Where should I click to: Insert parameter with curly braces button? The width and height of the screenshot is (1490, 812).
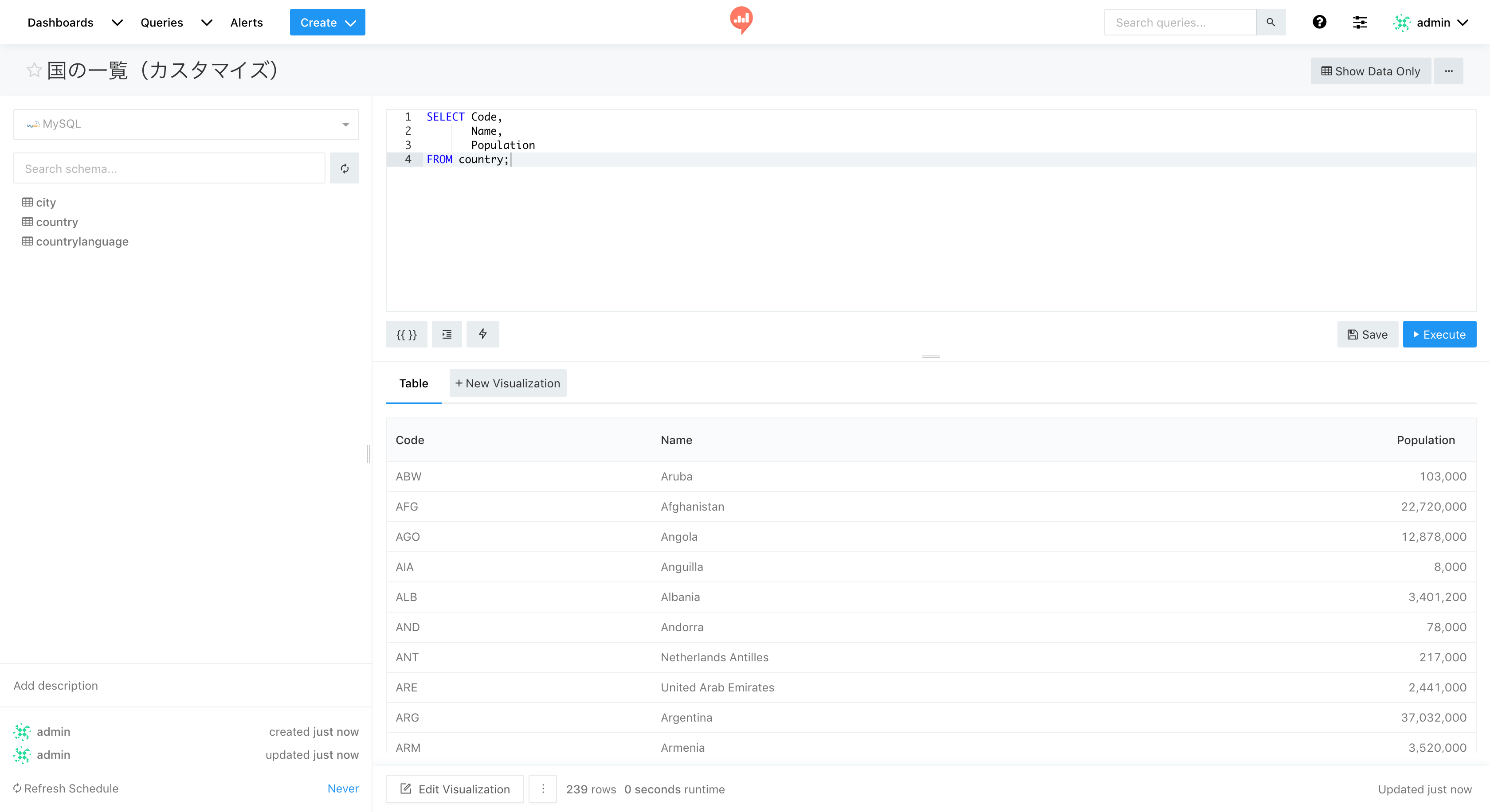click(x=406, y=334)
